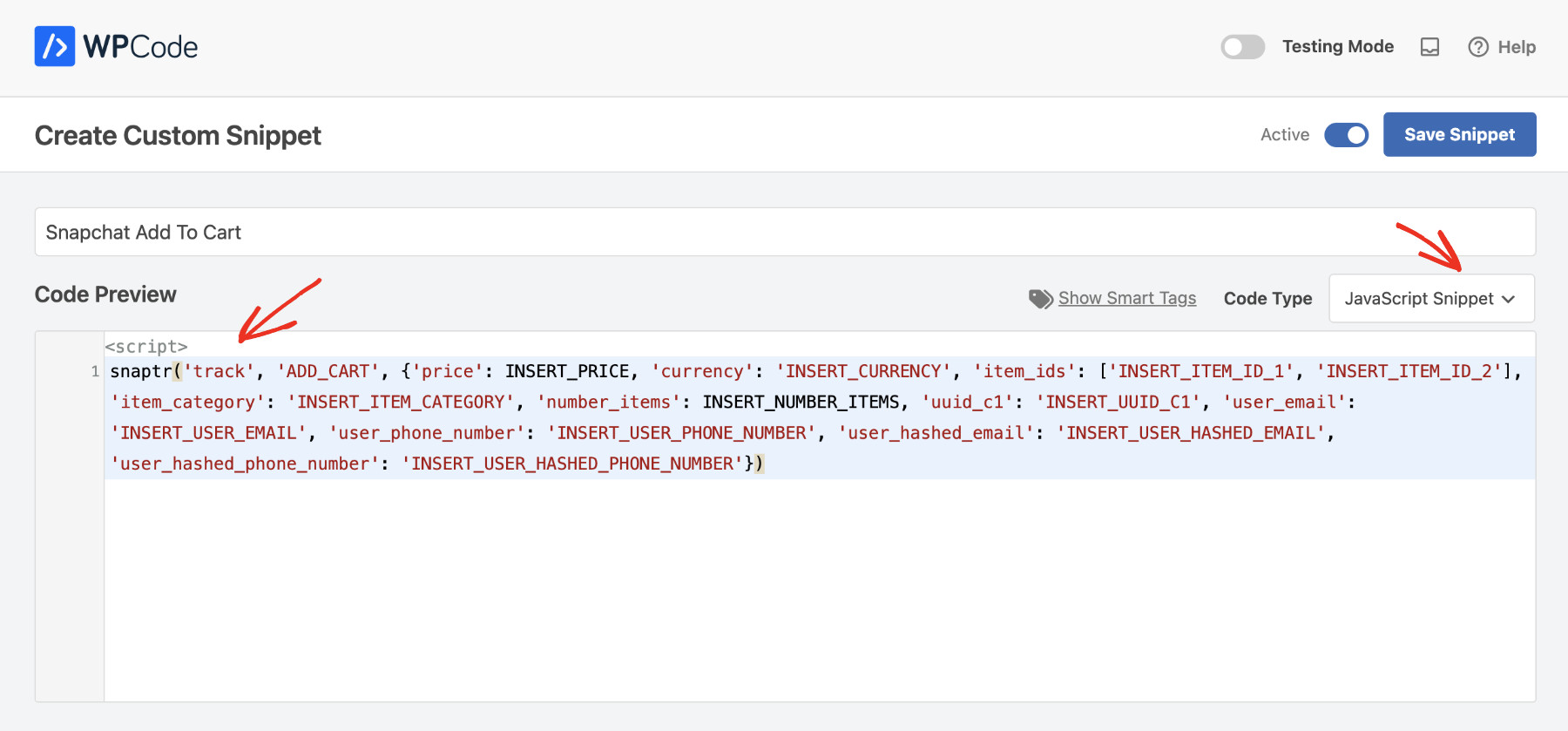Click 'INSERT_USER_HASHED_EMAIL' placeholder in code
Viewport: 1568px width, 731px height.
pyautogui.click(x=1191, y=433)
